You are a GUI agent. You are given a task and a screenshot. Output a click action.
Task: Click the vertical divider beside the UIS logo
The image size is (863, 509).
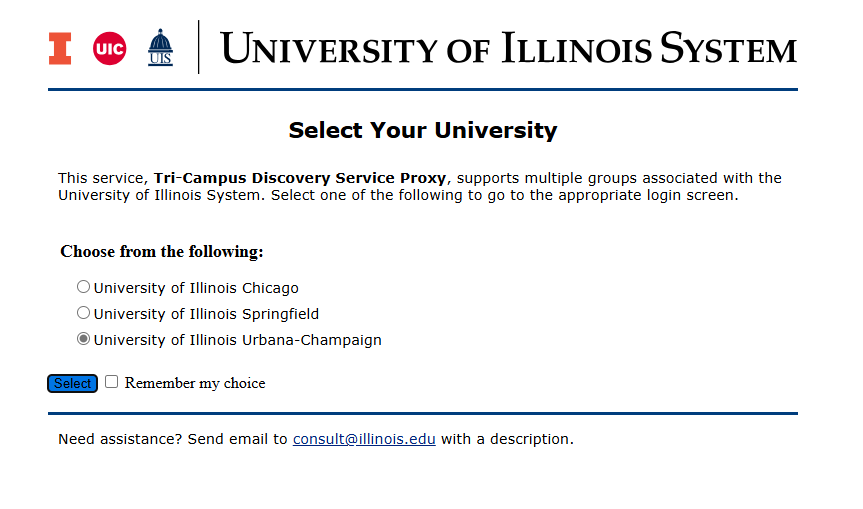[199, 47]
